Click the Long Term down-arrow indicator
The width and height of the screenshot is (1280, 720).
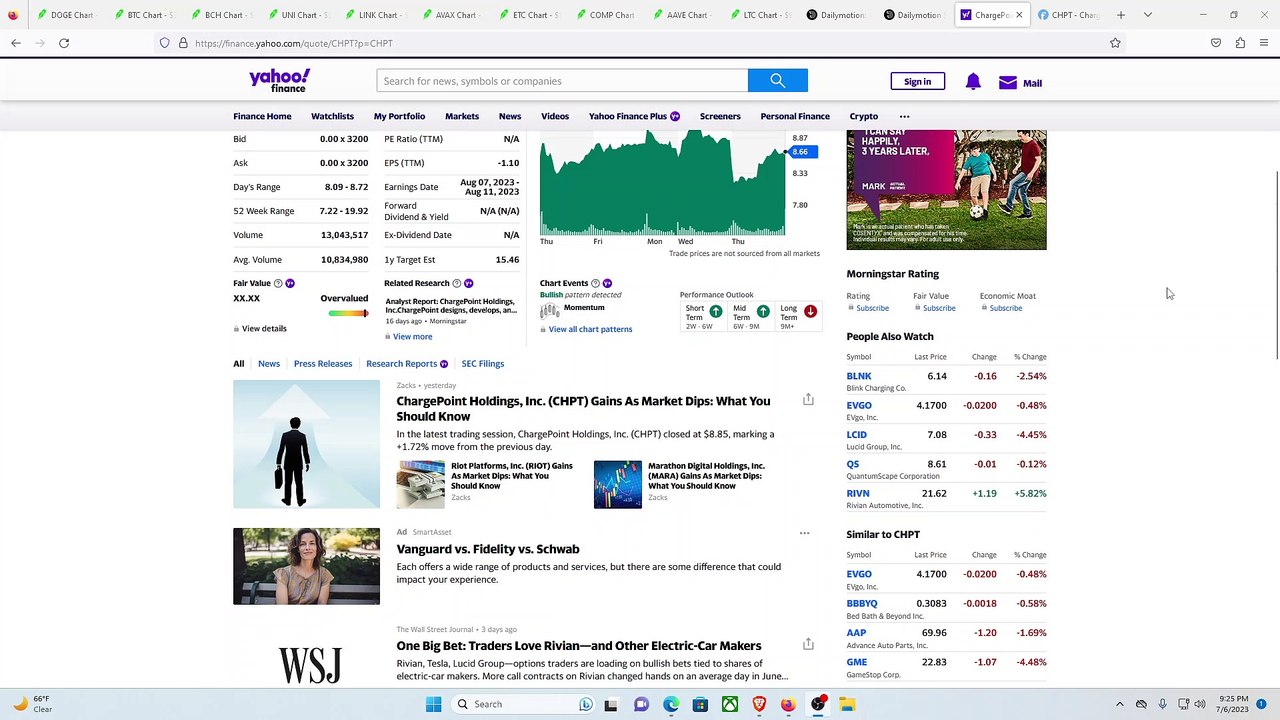[x=810, y=312]
